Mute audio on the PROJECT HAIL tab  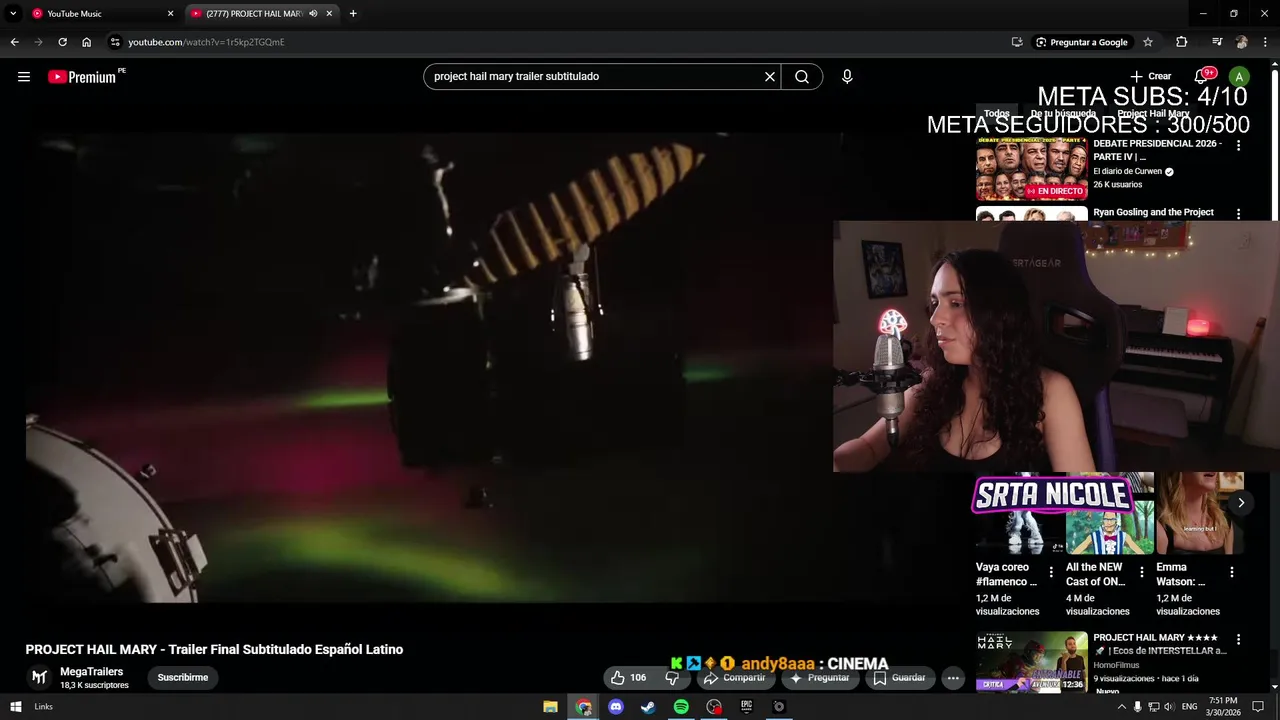click(x=313, y=13)
